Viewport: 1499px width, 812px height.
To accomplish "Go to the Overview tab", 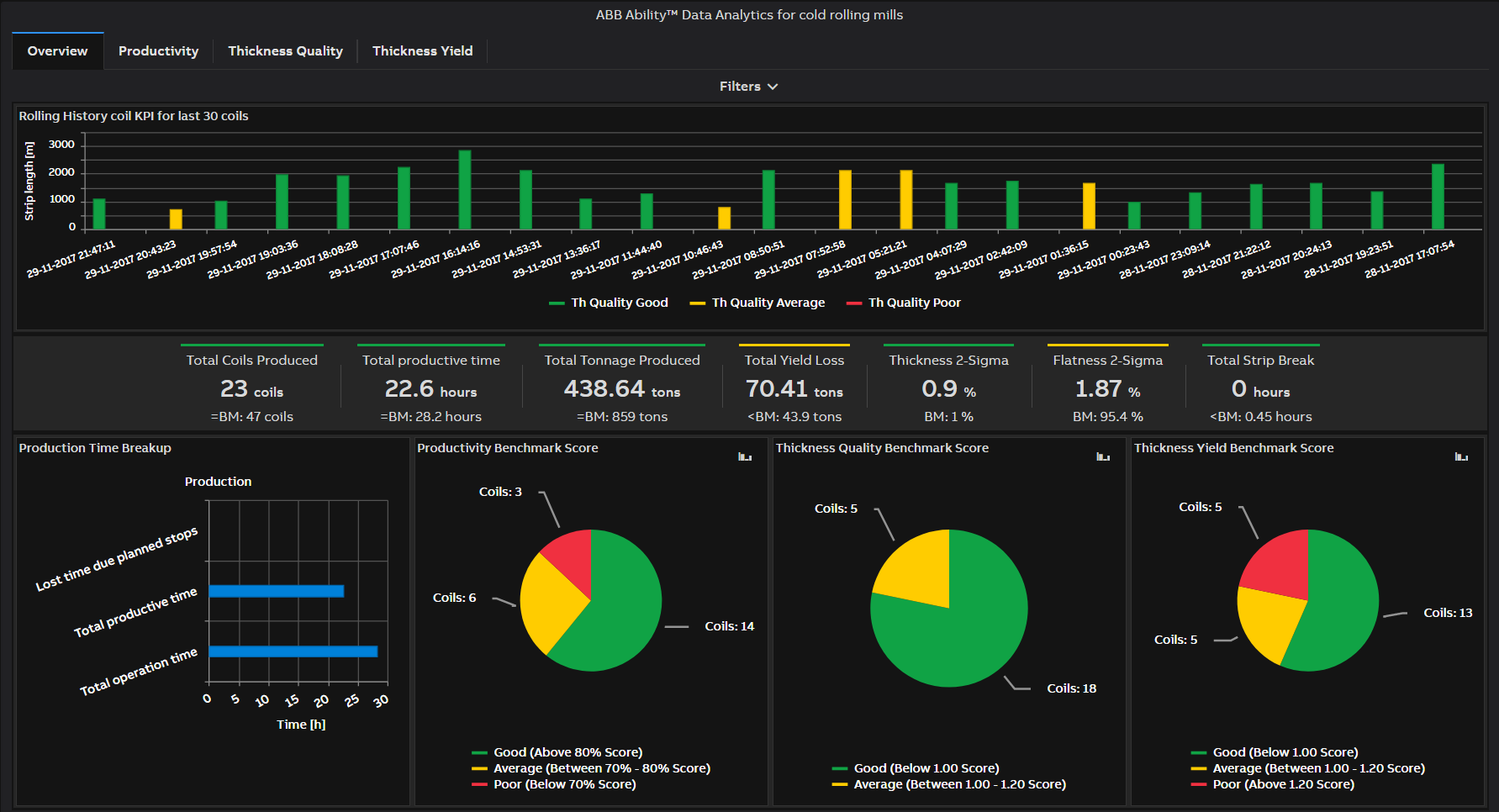I will coord(57,51).
